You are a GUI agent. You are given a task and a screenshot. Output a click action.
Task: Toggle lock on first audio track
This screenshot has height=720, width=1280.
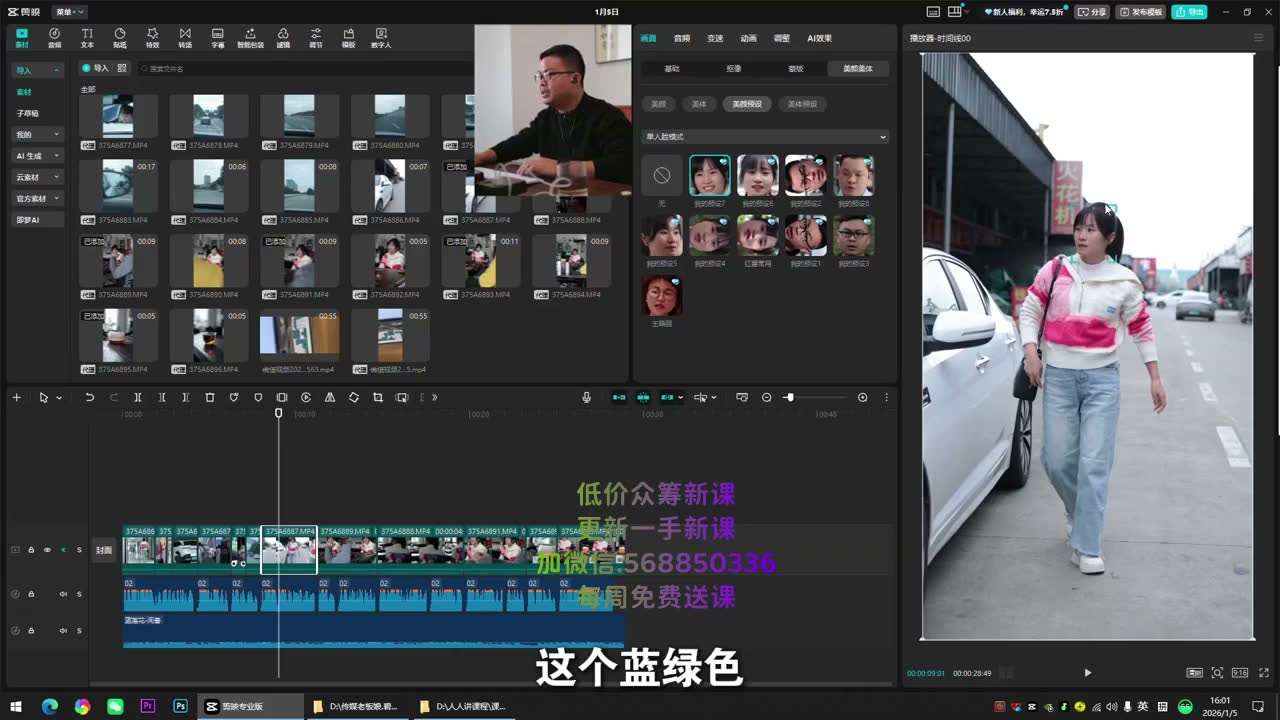click(31, 594)
